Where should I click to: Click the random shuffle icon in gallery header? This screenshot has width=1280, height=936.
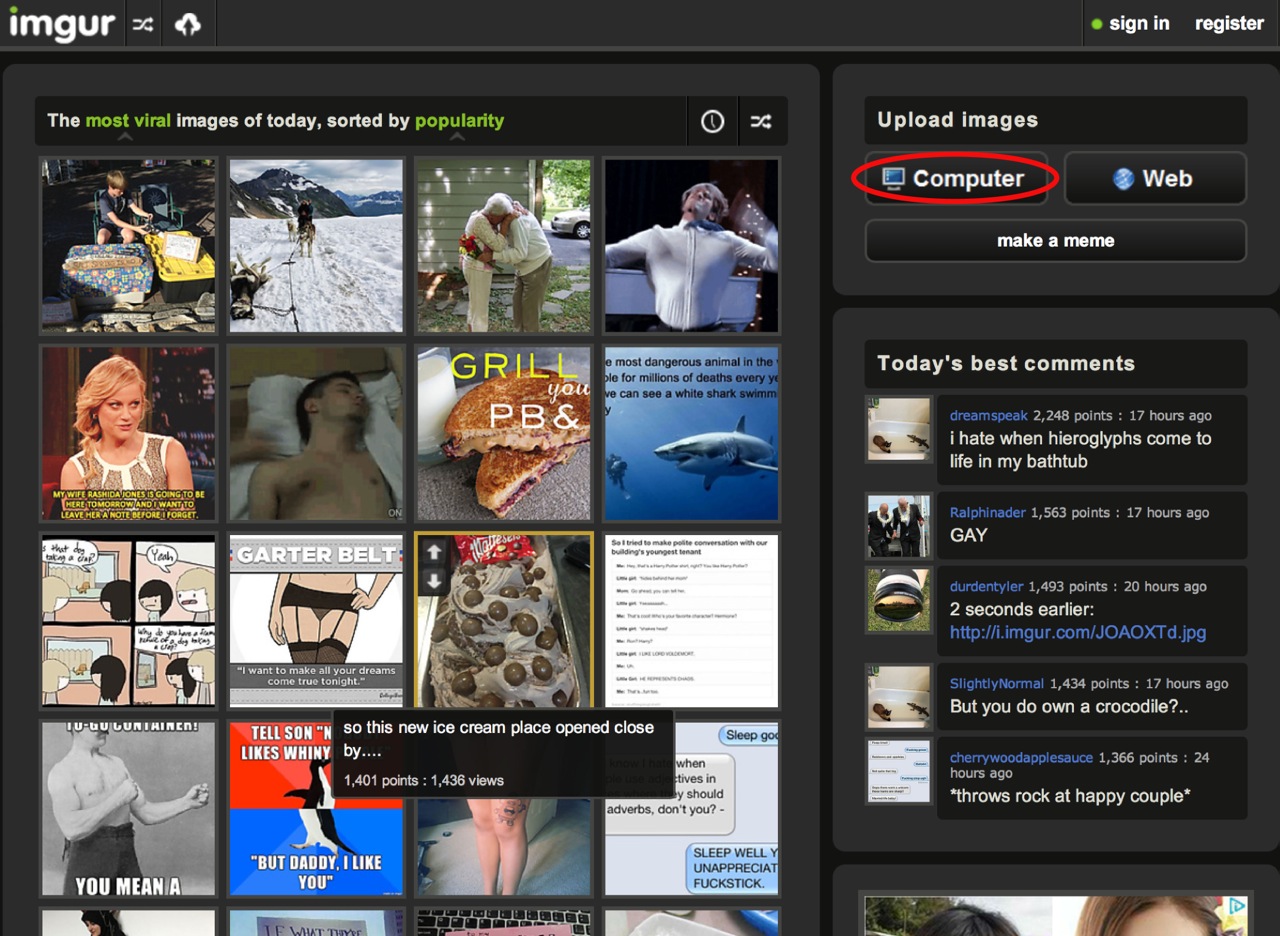(762, 121)
